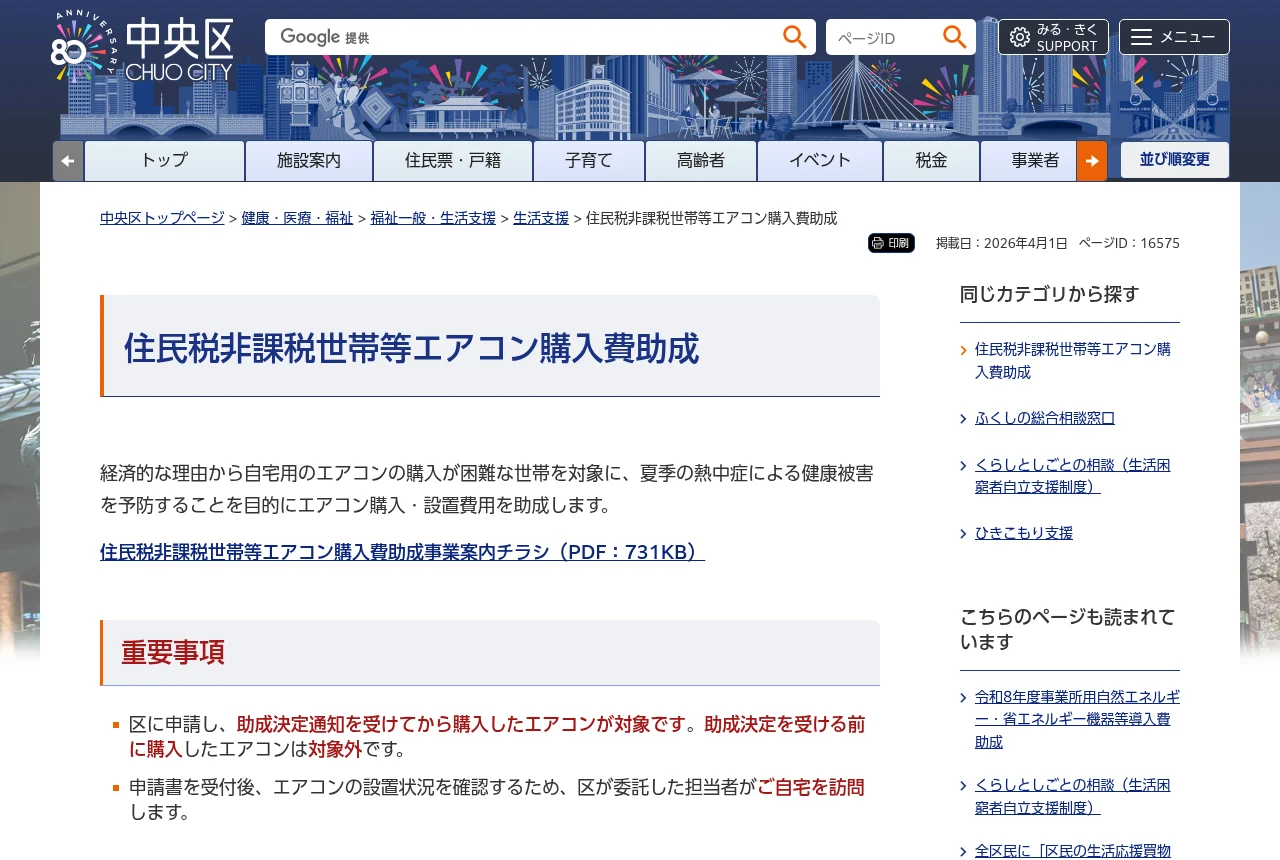This screenshot has height=860, width=1280.
Task: Open link 令和8年度事業所用自然エネルギー・省エネルギー機器等導入費助成
Action: 1077,719
